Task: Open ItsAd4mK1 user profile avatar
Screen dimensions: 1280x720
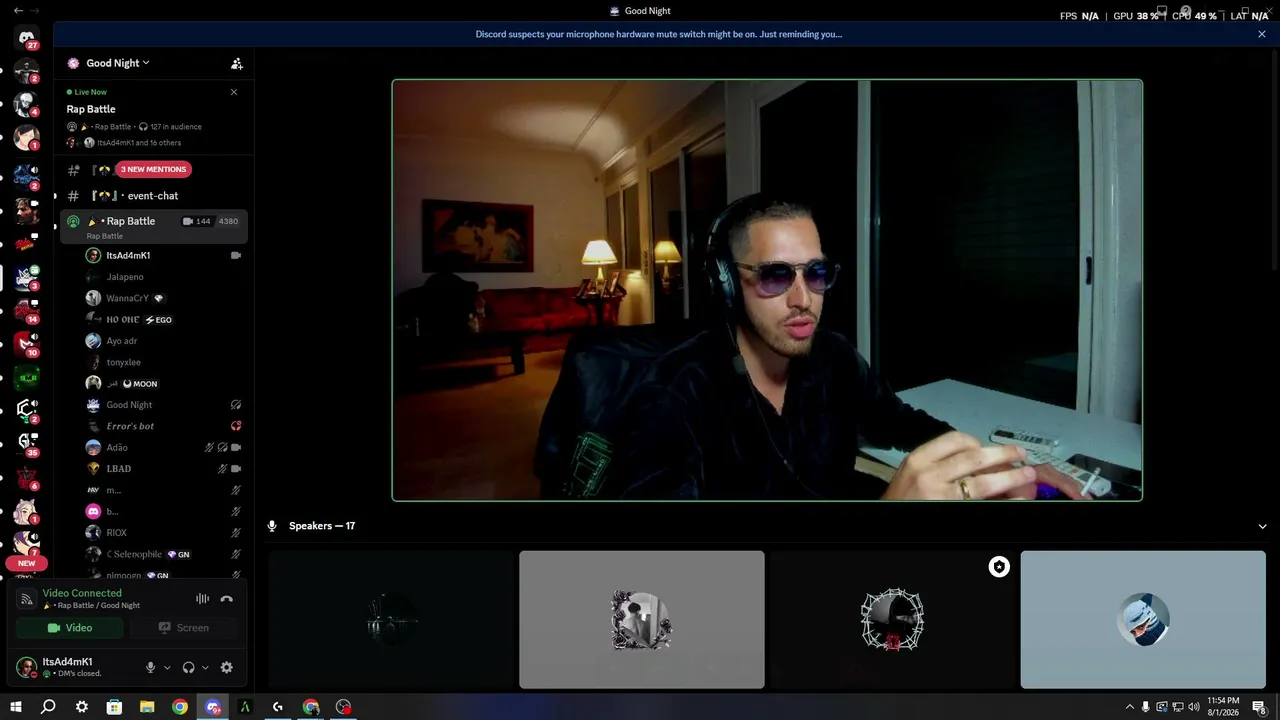Action: (27, 667)
